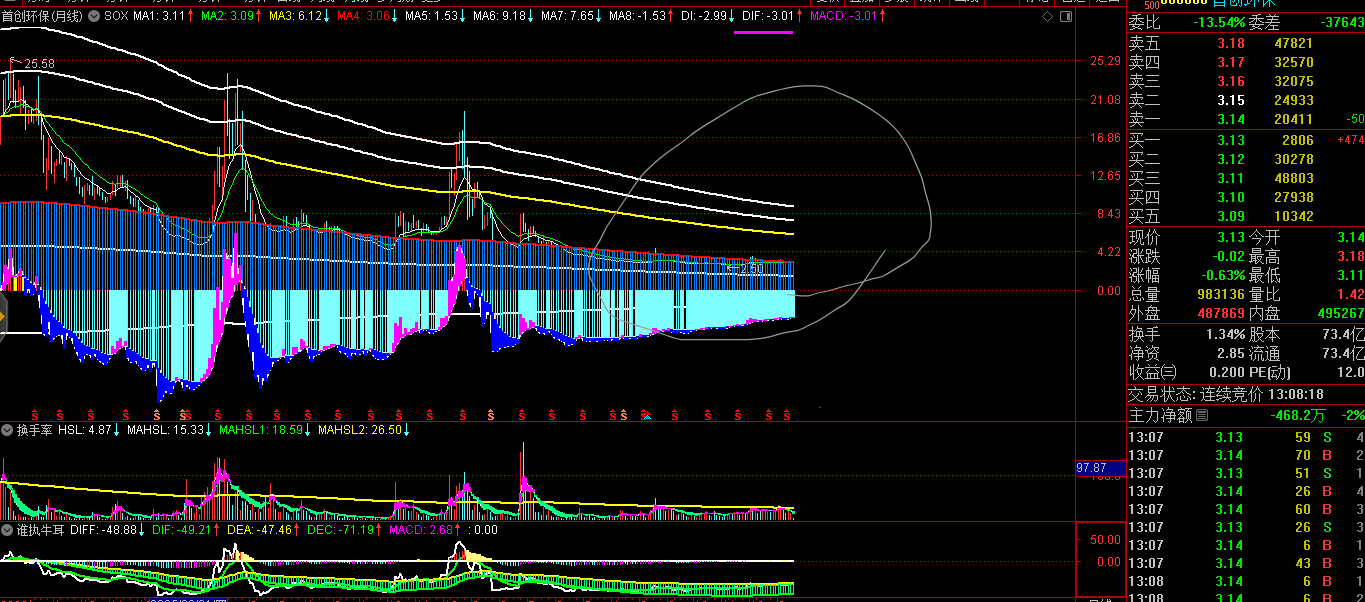
Task: Click the diamond icon above the main chart
Action: point(1046,17)
